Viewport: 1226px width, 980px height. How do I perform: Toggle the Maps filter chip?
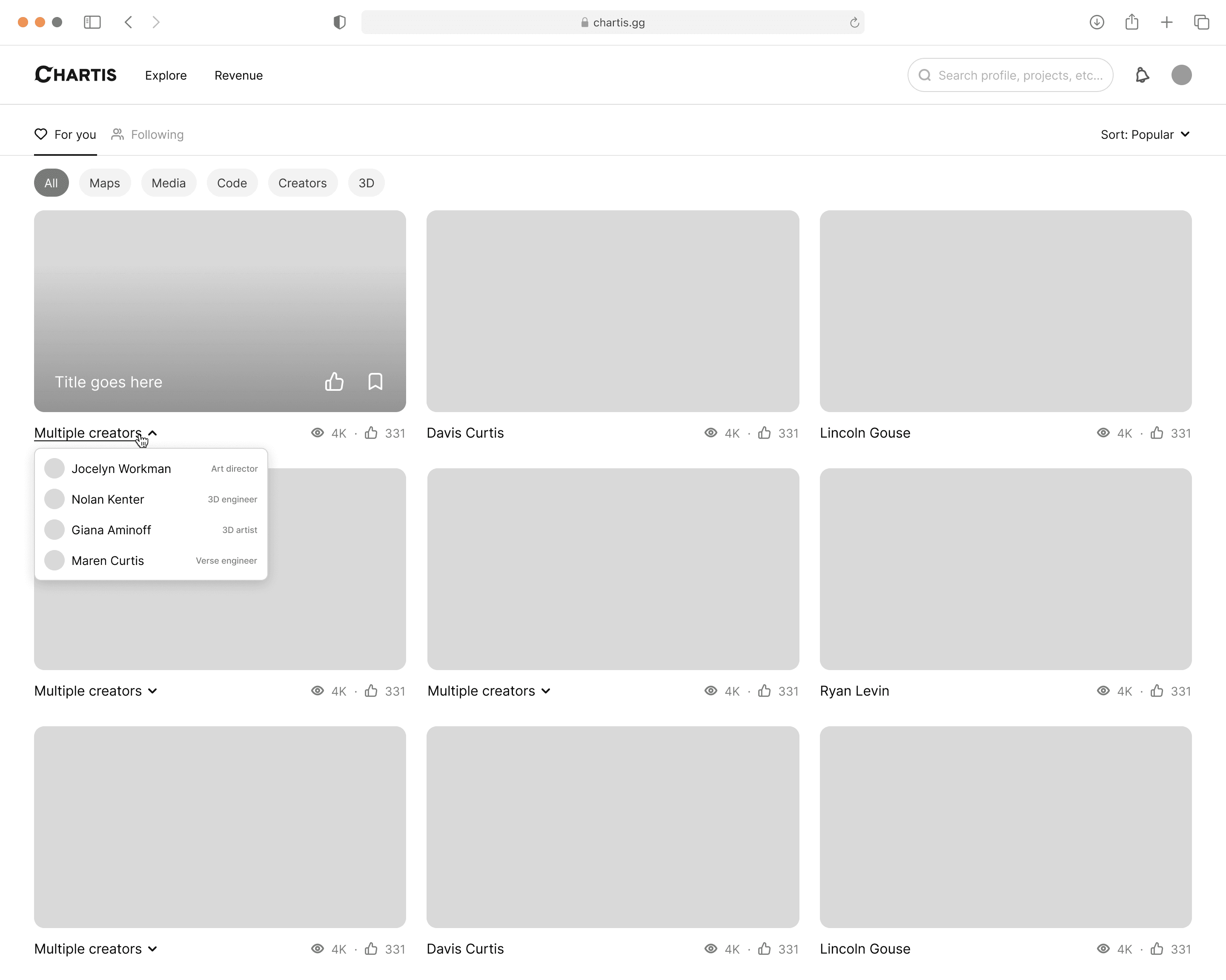pyautogui.click(x=105, y=183)
